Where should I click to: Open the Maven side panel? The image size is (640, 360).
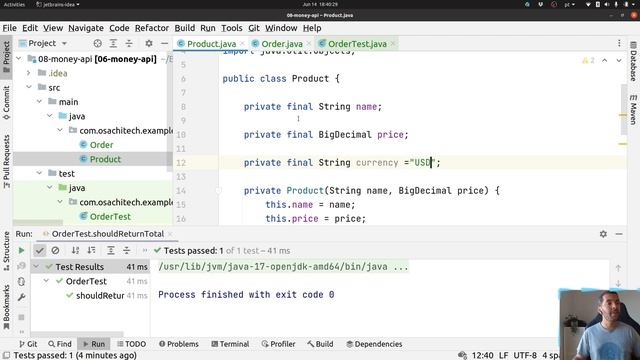tap(633, 109)
